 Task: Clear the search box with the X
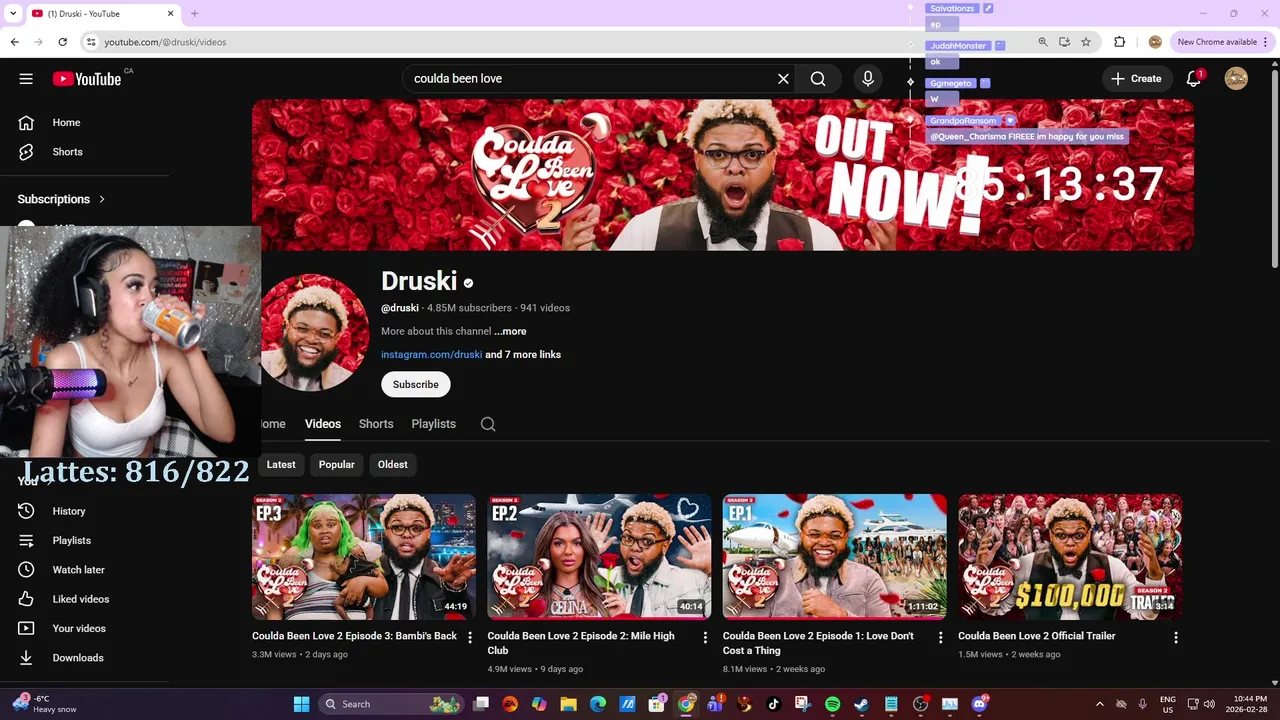(x=783, y=79)
